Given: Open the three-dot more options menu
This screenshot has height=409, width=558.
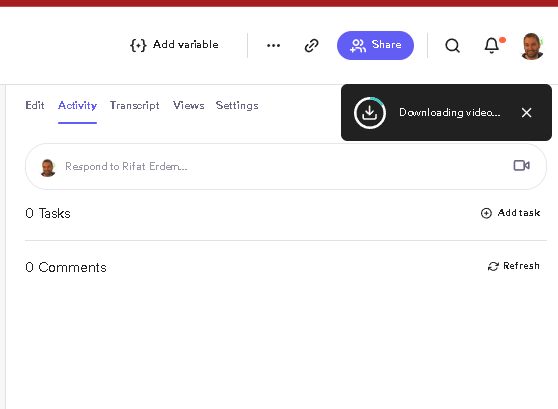Looking at the screenshot, I should 273,46.
